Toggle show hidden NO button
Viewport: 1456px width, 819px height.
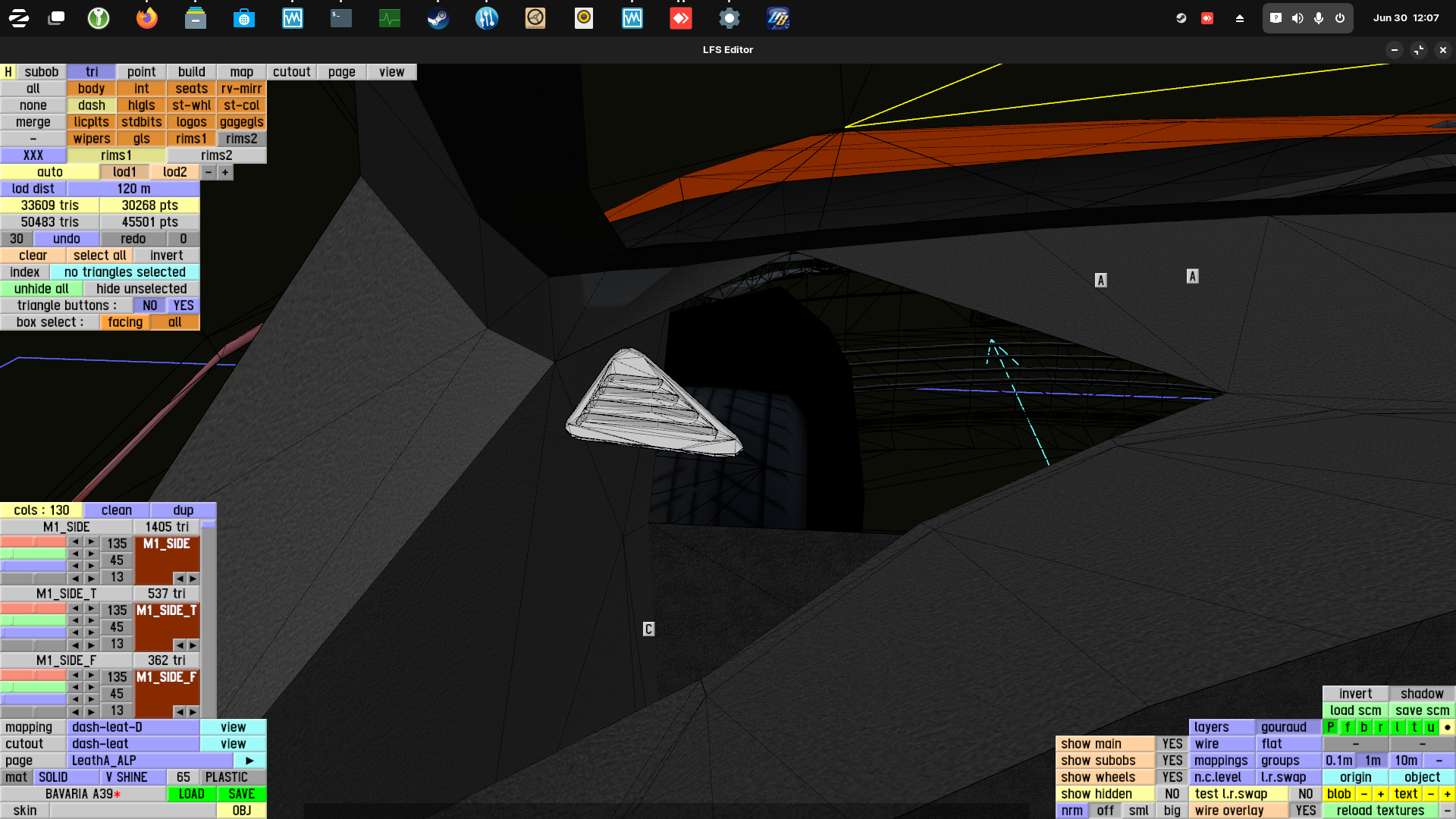(1172, 794)
